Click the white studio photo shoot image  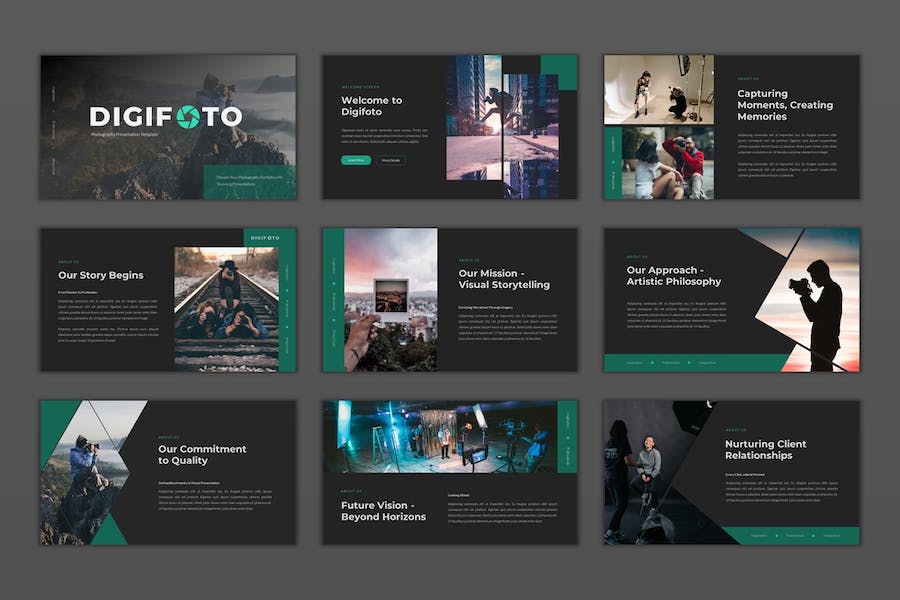(x=659, y=90)
